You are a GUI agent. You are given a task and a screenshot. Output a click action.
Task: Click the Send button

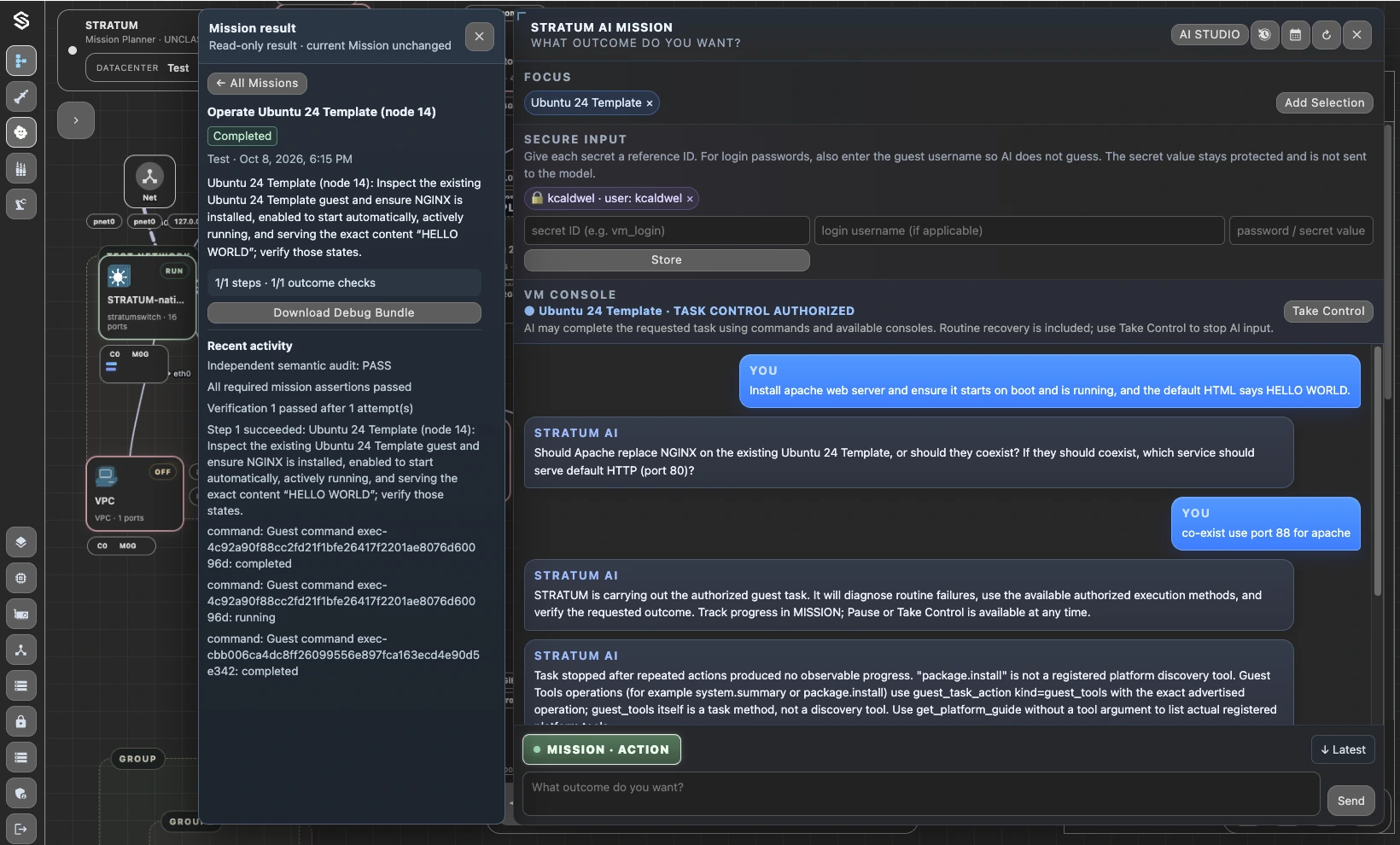pyautogui.click(x=1350, y=801)
